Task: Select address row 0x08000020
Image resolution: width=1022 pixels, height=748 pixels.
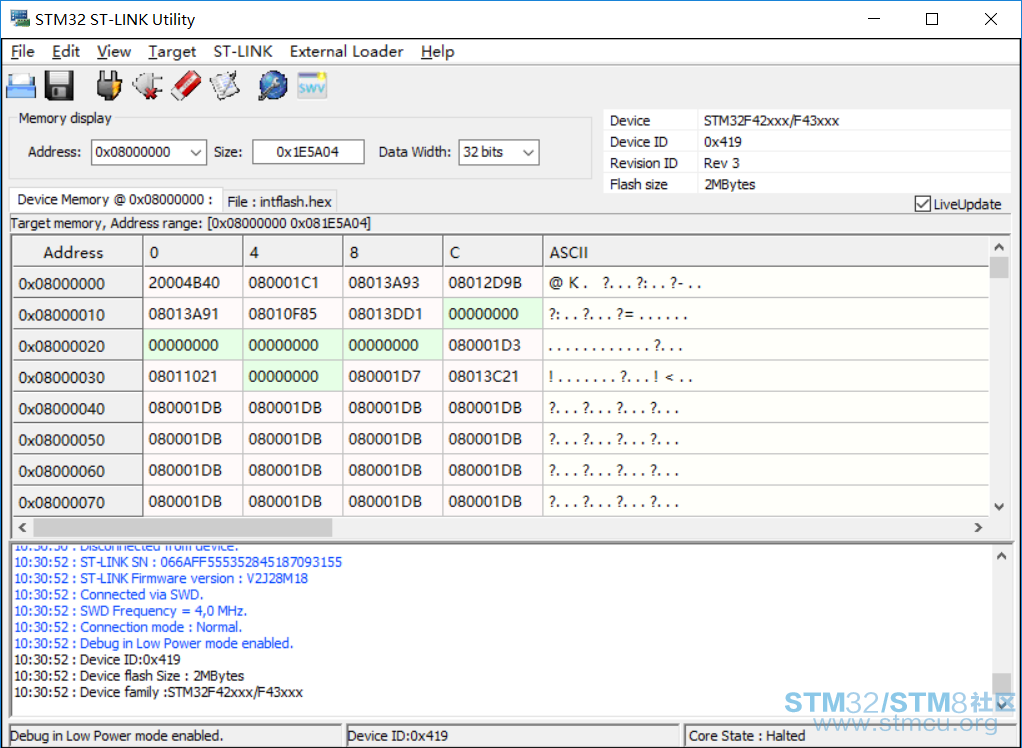Action: pos(77,346)
